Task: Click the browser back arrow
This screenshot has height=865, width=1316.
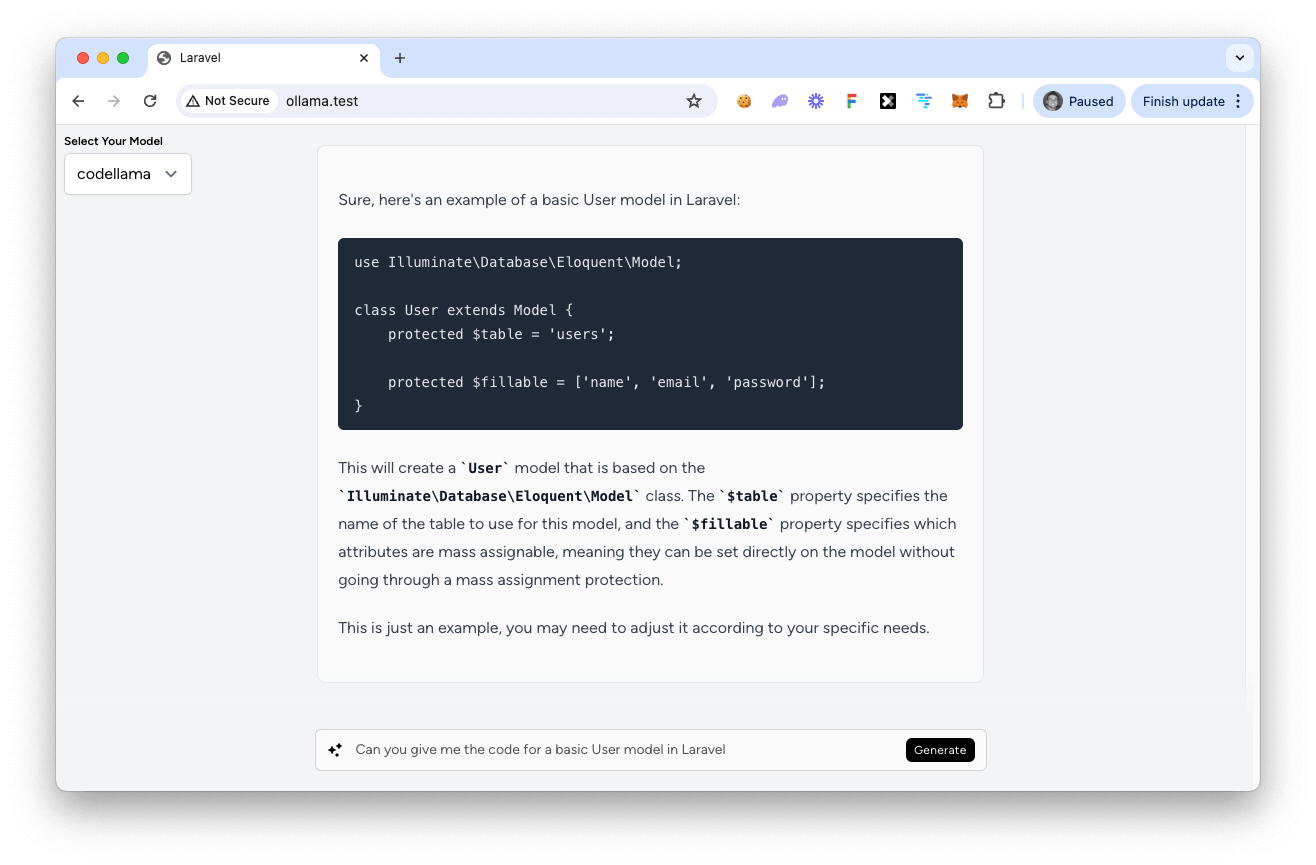Action: [x=78, y=101]
